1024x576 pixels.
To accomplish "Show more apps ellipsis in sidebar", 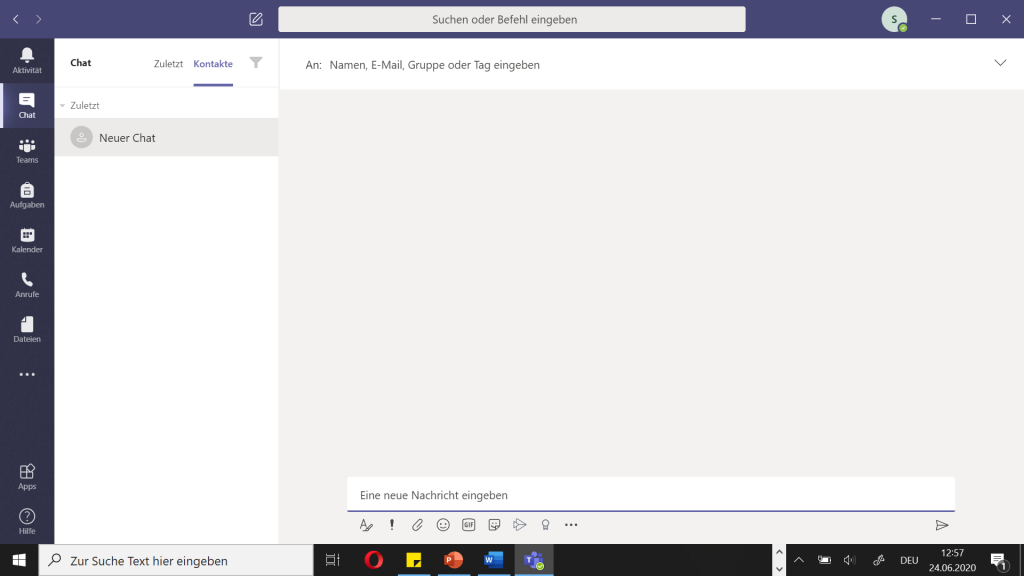I will click(x=27, y=374).
